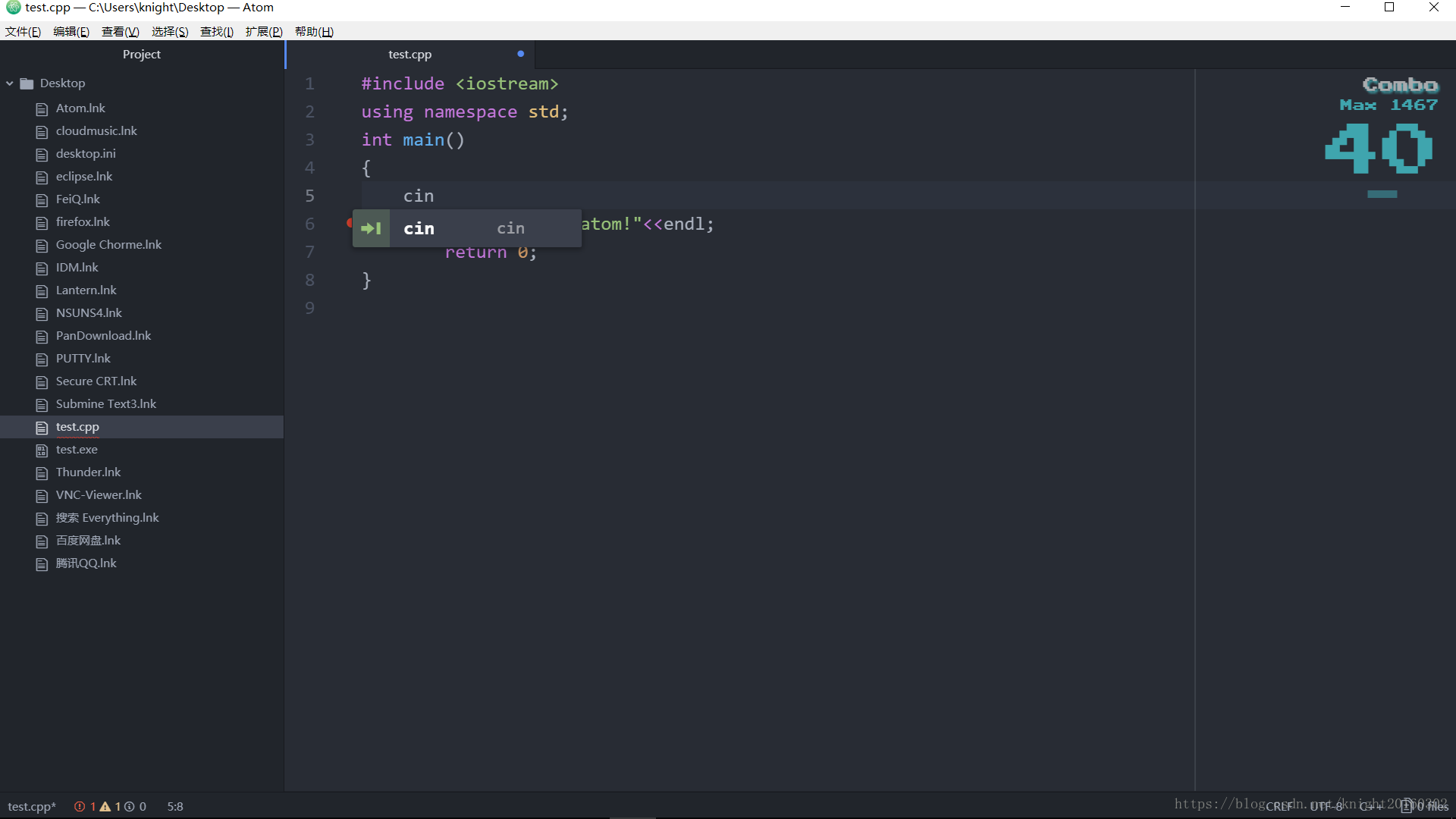Select the cin autocomplete suggestion
This screenshot has width=1456, height=819.
[419, 228]
